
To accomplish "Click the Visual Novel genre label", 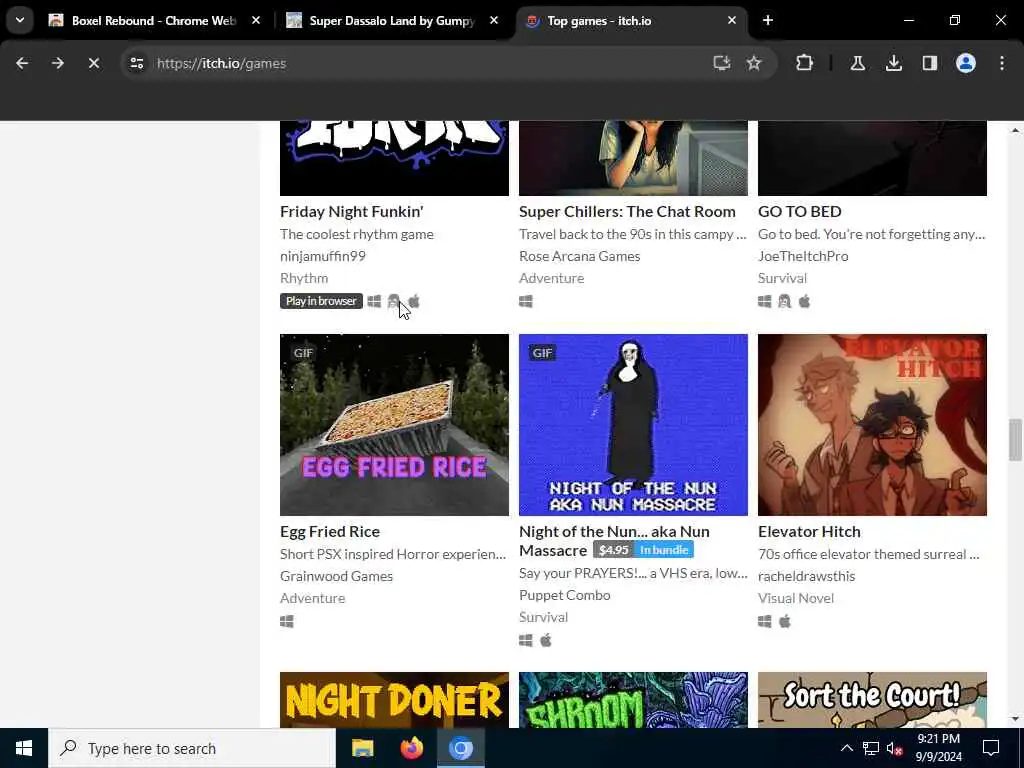I will 795,598.
